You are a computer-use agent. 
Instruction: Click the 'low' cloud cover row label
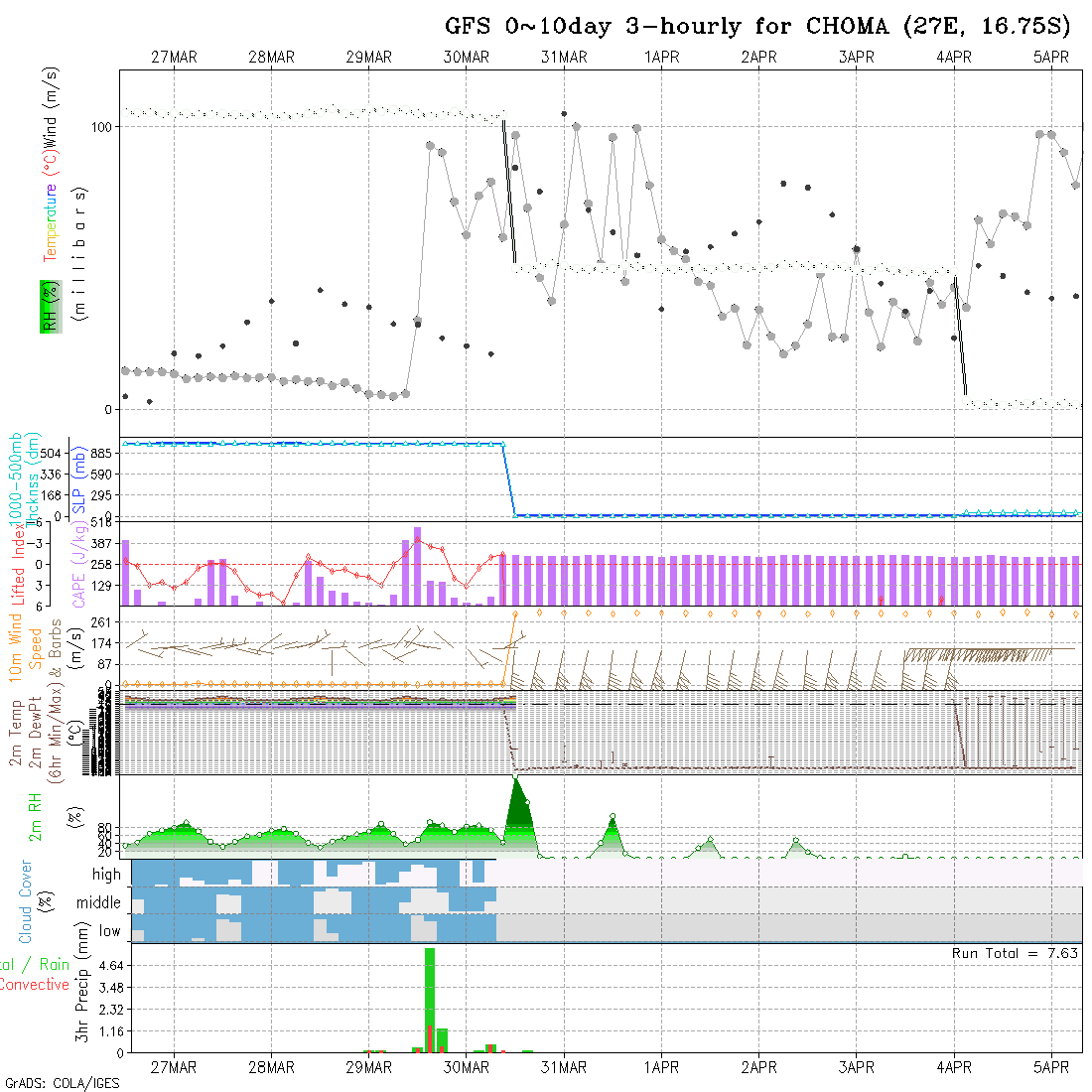(x=109, y=931)
